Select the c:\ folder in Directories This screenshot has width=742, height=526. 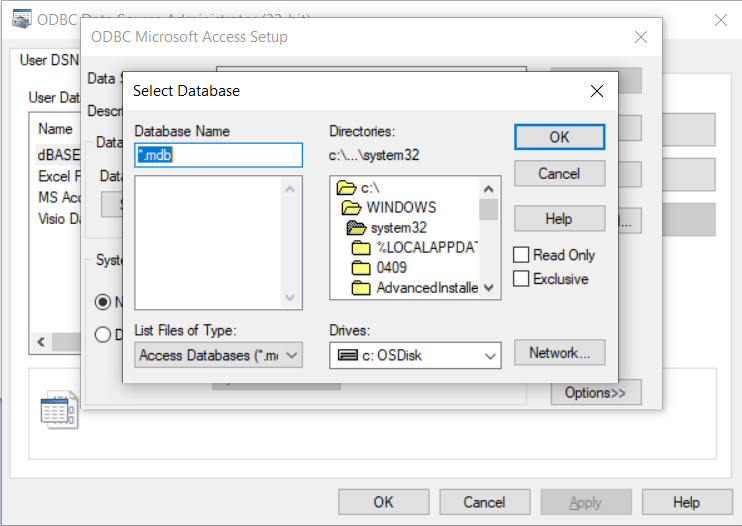(x=370, y=188)
